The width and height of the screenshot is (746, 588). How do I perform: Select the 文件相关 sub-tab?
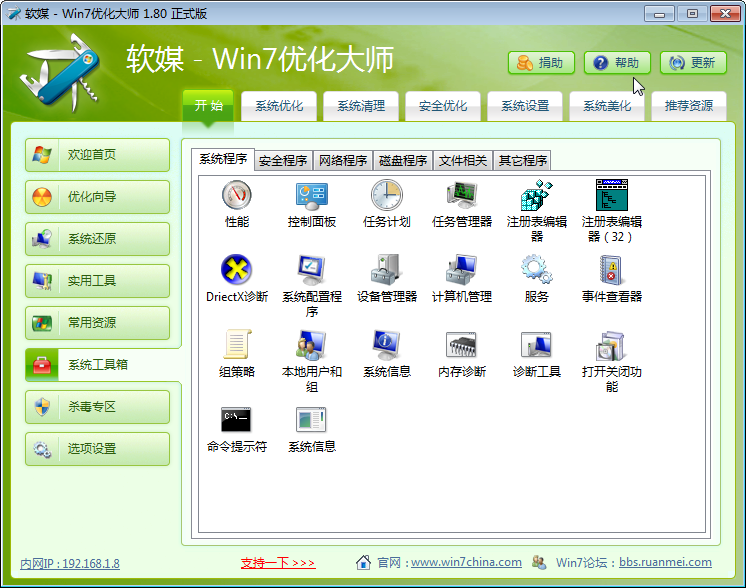[463, 161]
